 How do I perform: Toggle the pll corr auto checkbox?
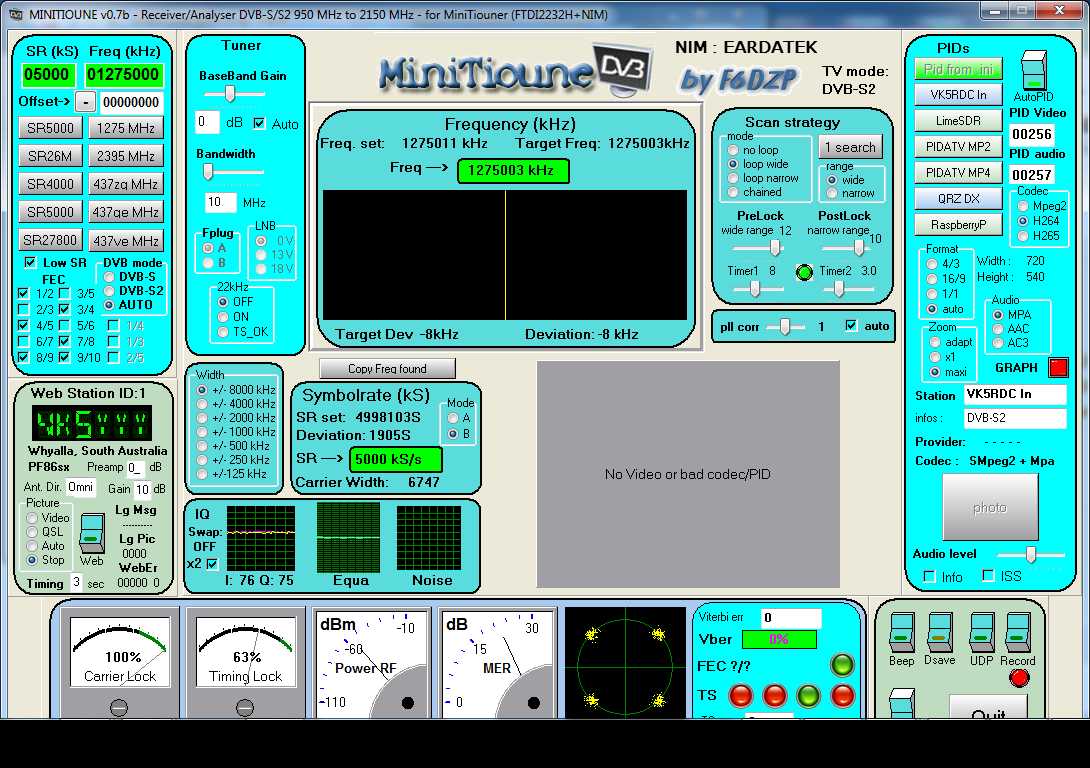(x=851, y=325)
